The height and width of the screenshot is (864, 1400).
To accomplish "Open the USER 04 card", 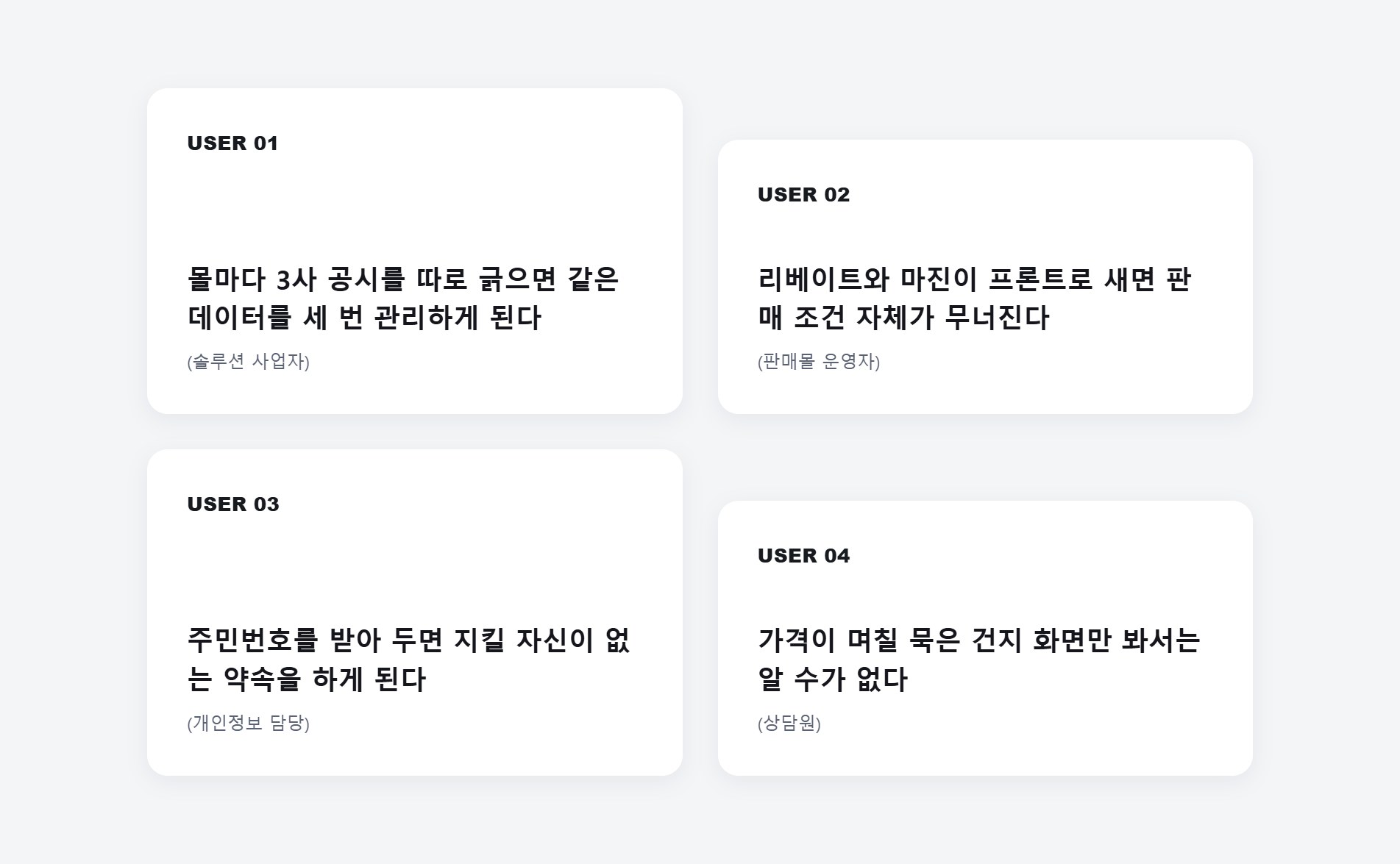I will pos(985,638).
